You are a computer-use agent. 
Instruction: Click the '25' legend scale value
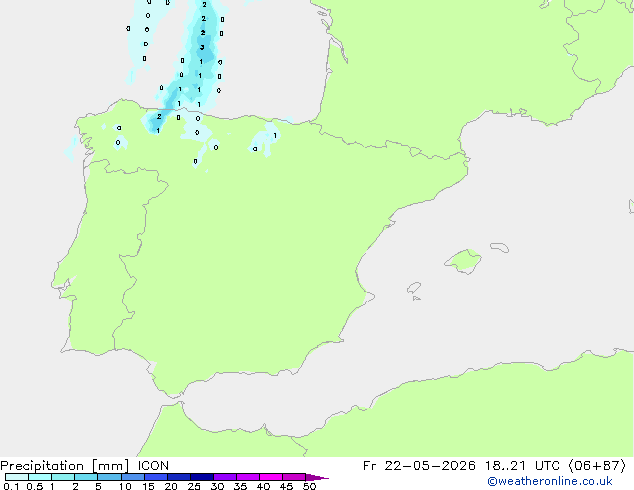(x=194, y=486)
